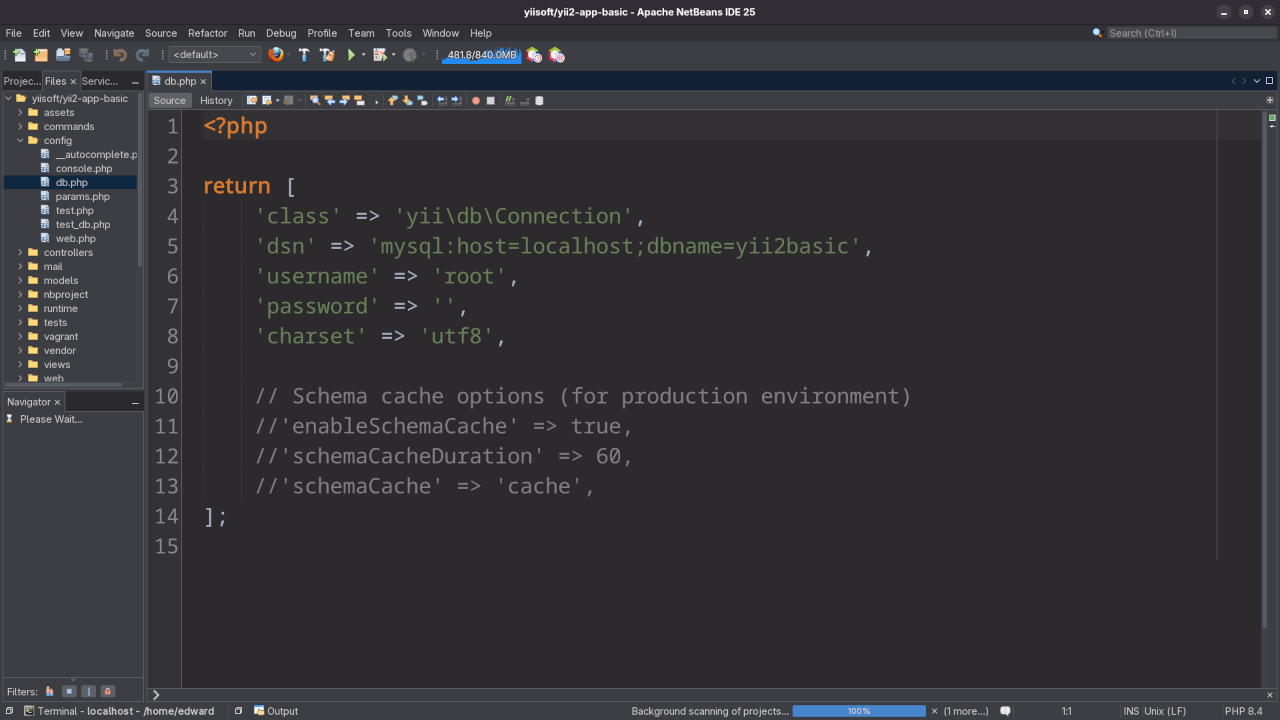Toggle rectangular selection icon beside History button
The width and height of the screenshot is (1280, 720).
tap(373, 100)
